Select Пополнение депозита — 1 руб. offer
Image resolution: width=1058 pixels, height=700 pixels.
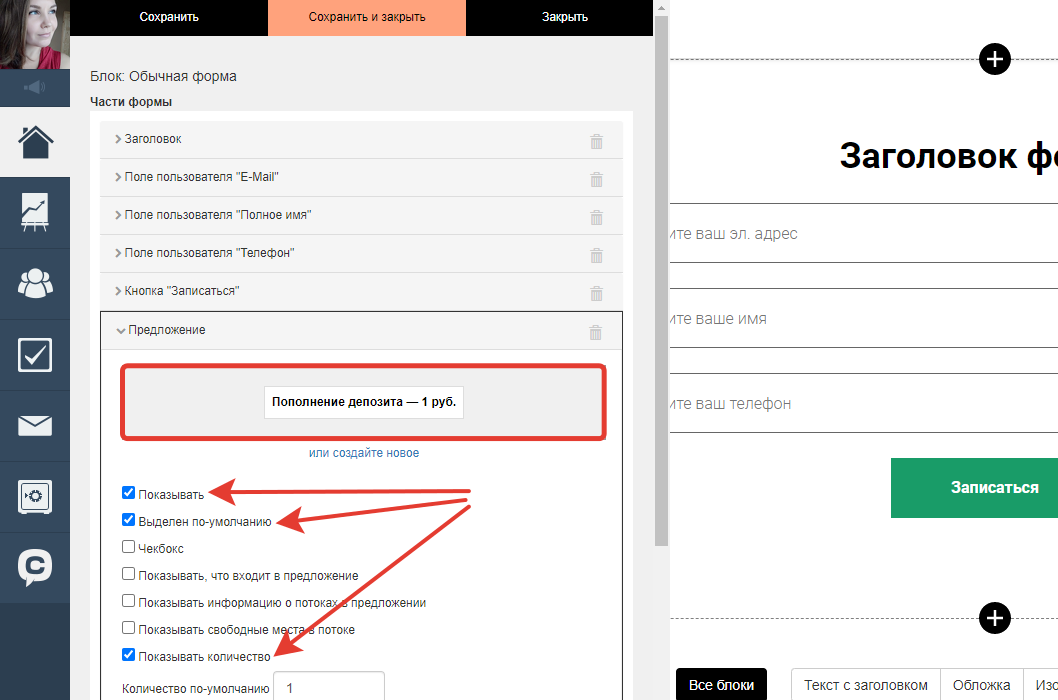pyautogui.click(x=364, y=402)
